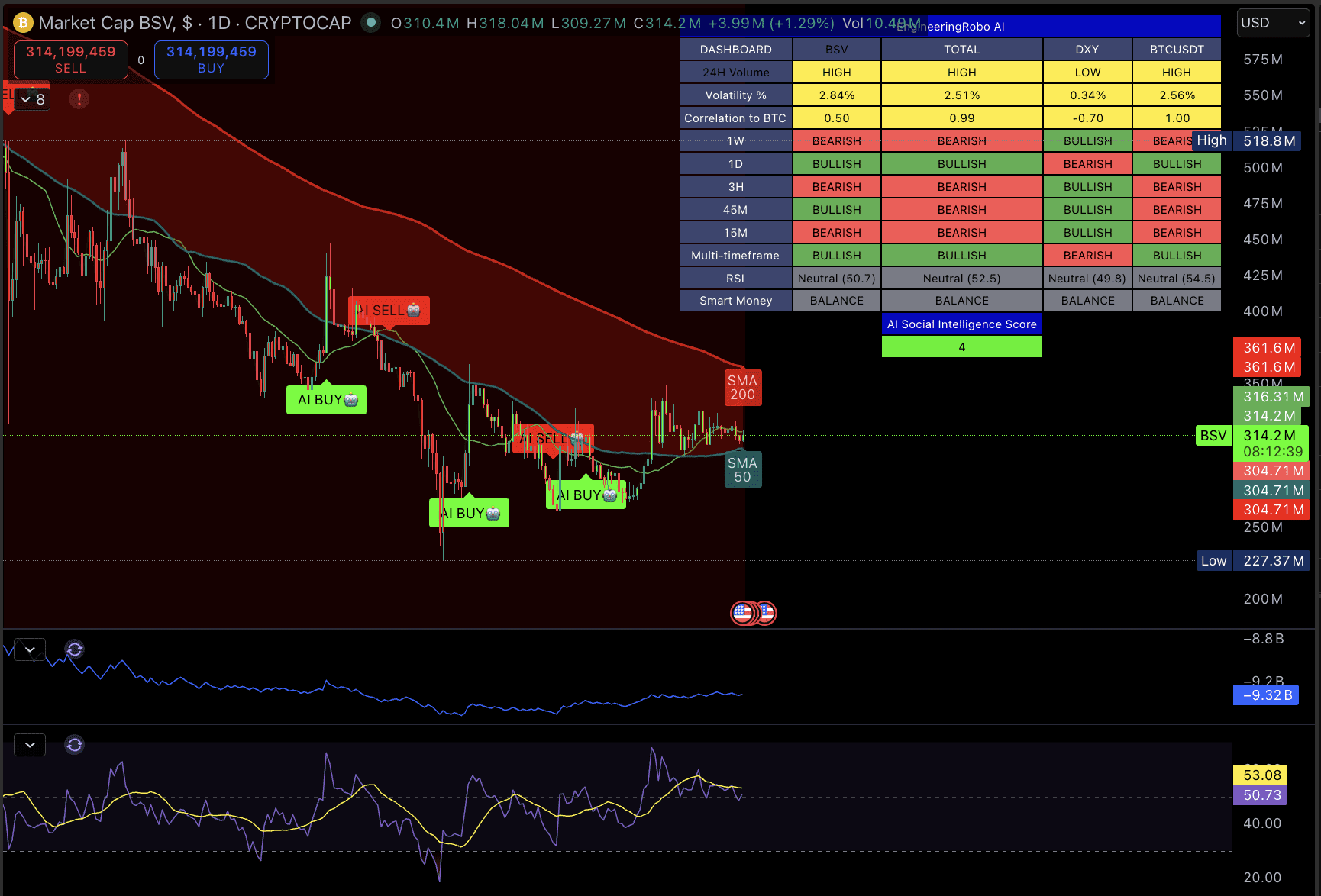Click the SMA 200 label on the chart
This screenshot has height=896, width=1321.
click(741, 387)
